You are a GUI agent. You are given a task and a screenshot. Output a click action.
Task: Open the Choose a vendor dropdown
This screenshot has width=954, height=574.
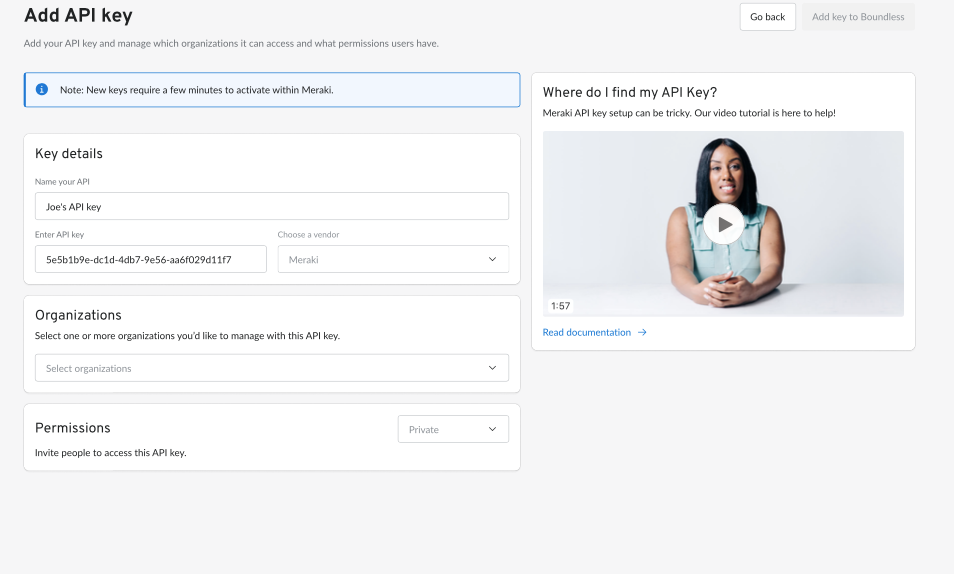pos(393,259)
